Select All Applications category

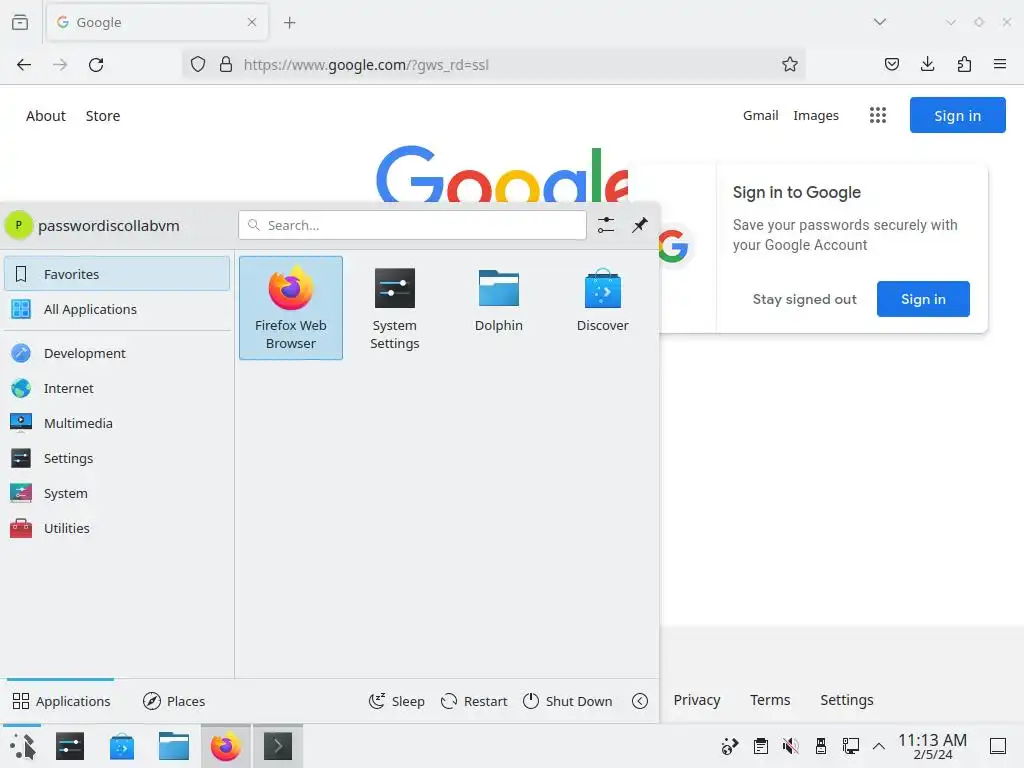tap(117, 309)
